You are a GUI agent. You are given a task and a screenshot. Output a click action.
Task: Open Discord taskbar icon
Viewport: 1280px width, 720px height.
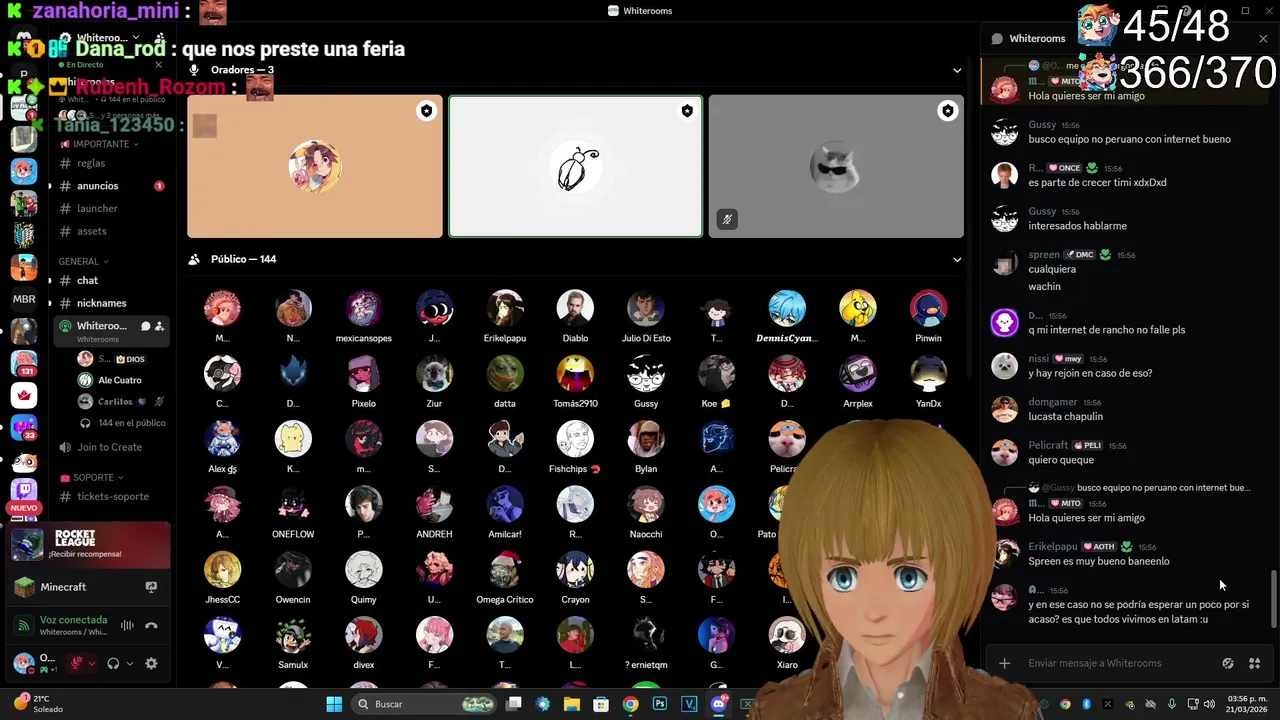click(718, 704)
